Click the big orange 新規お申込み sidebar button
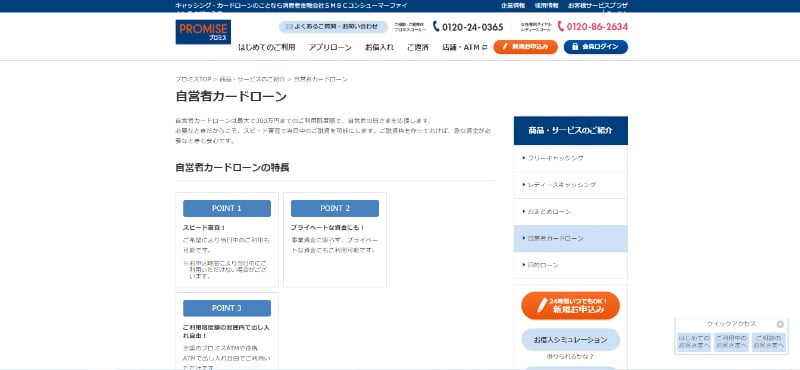Screen dimensions: 800x370 [570, 305]
